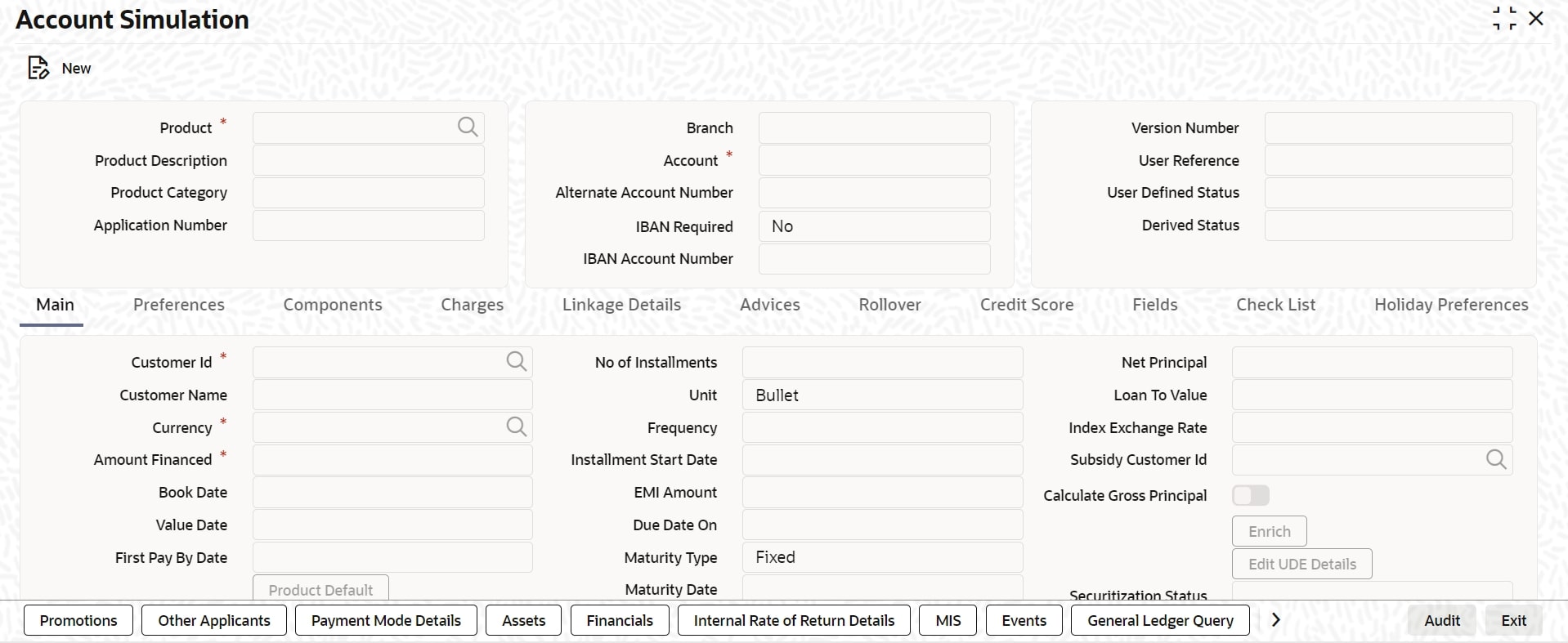Show more bottom buttons with right chevron
Screen dimensions: 1568x643
(1275, 620)
